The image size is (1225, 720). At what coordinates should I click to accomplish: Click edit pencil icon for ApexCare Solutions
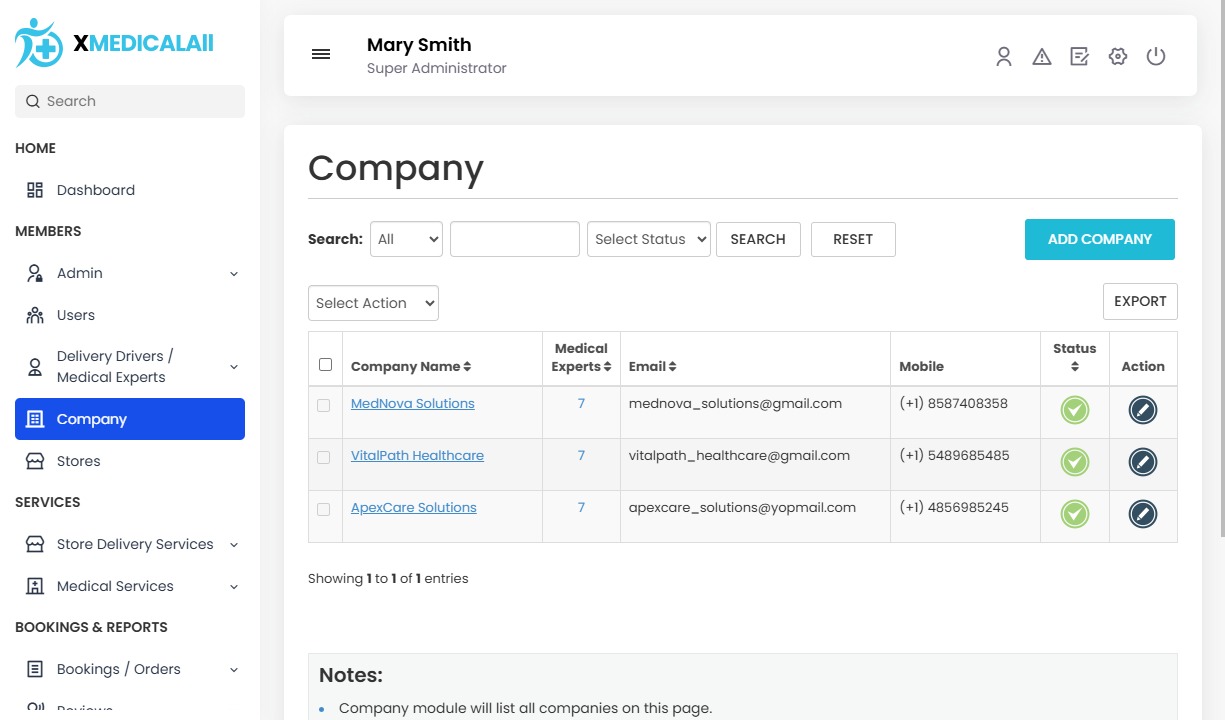click(1142, 514)
